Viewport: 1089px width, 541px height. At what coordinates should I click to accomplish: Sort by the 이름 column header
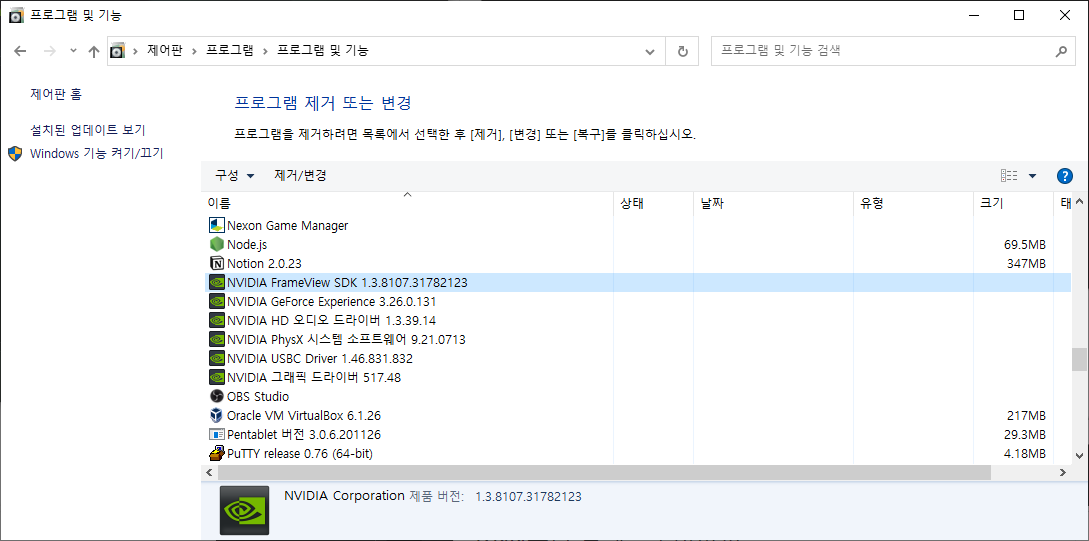pos(408,203)
